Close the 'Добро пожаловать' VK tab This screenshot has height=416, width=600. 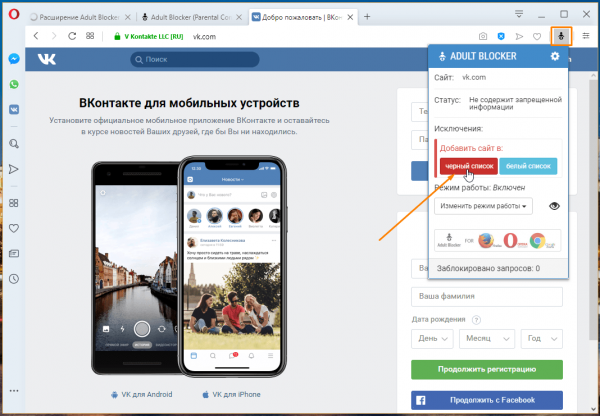tap(350, 17)
